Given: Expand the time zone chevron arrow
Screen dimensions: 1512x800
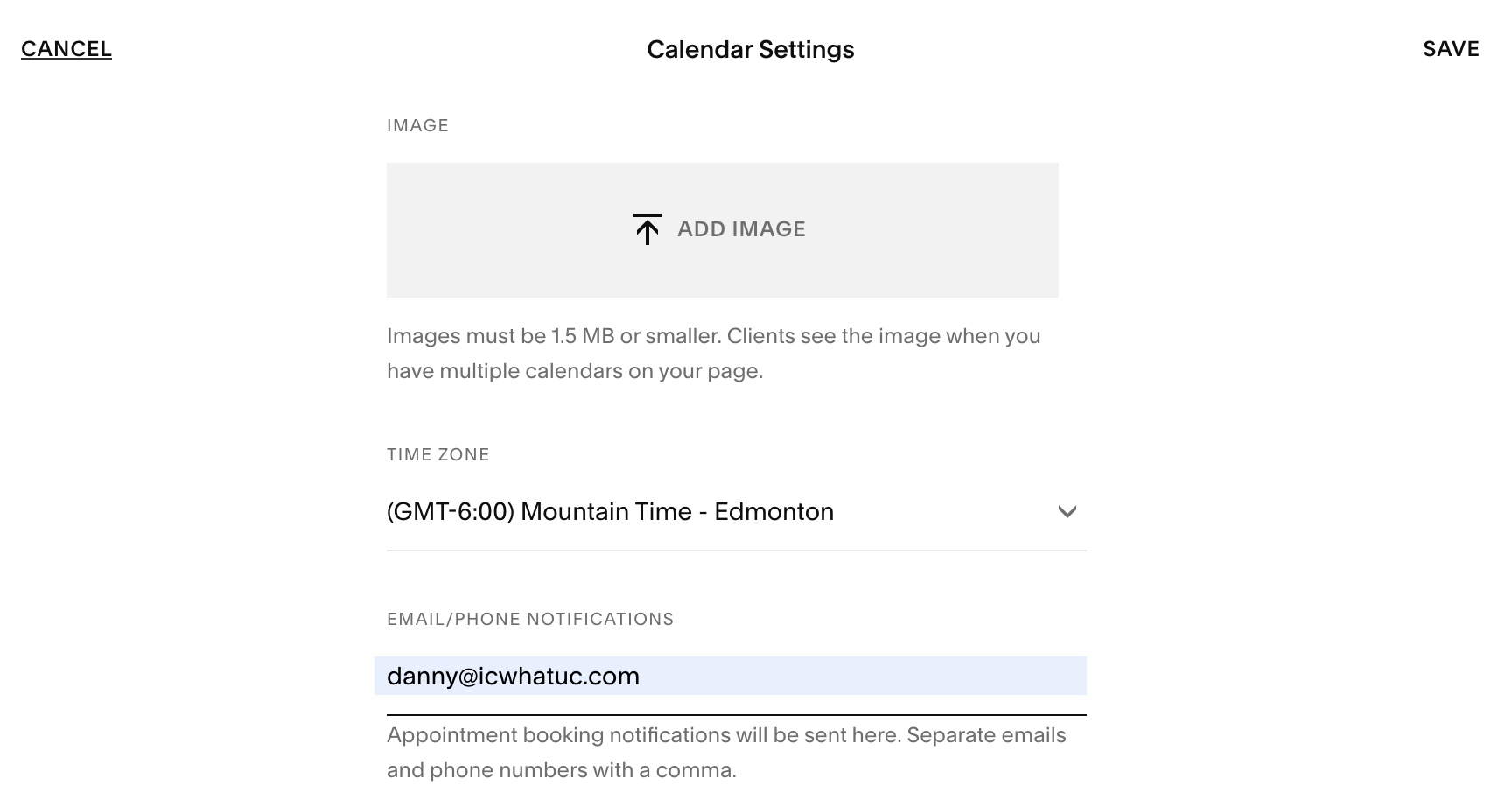Looking at the screenshot, I should (x=1067, y=512).
